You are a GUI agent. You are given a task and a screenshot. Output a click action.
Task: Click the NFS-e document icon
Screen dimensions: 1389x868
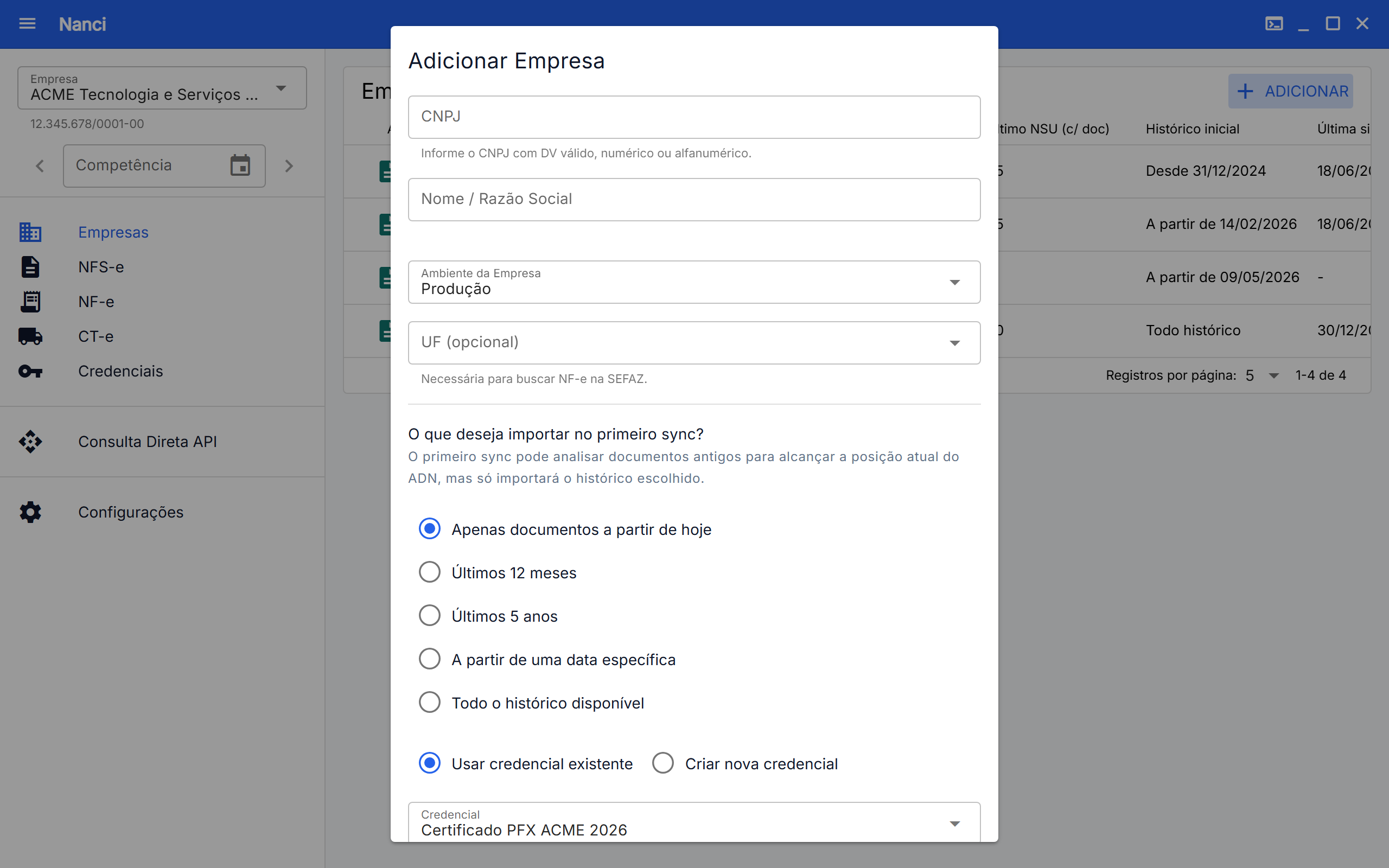coord(30,267)
